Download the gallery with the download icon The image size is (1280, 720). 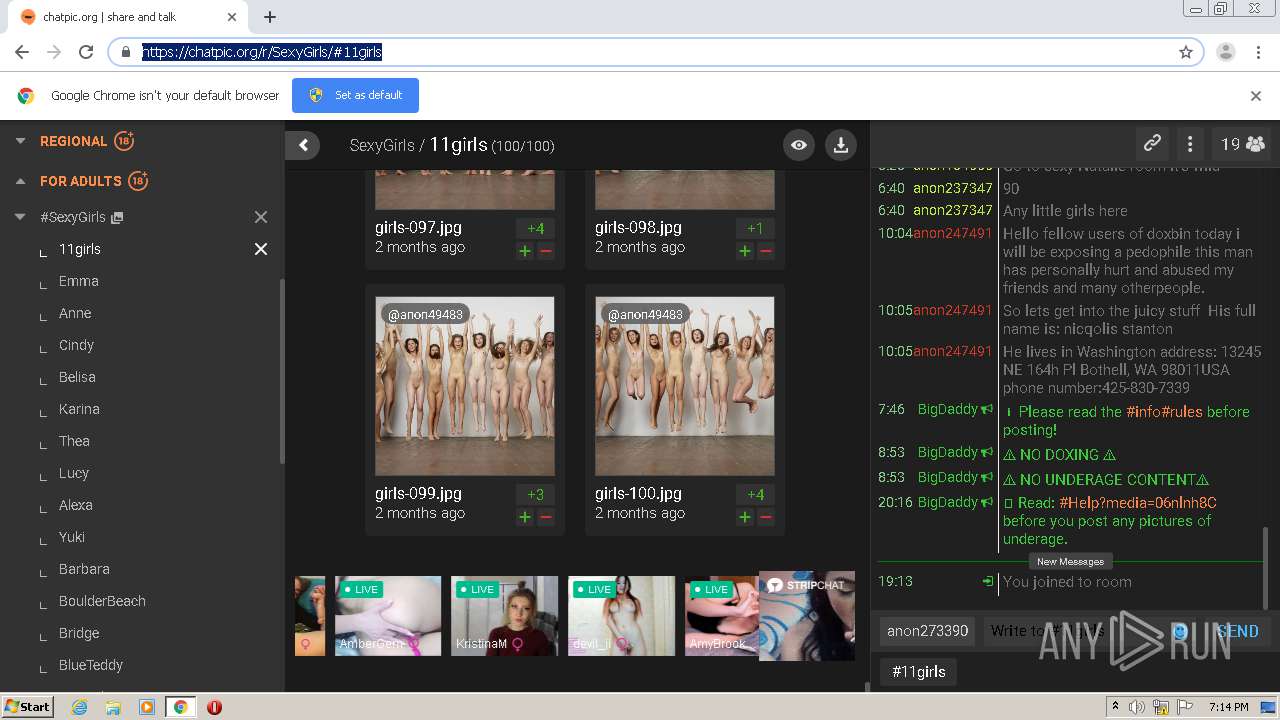tap(841, 145)
